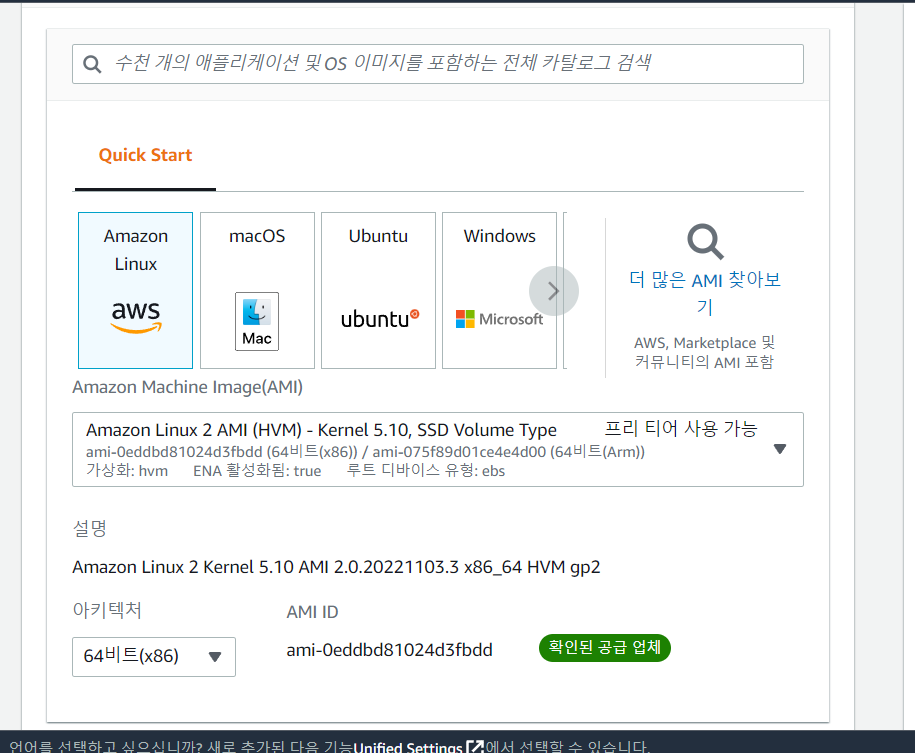The width and height of the screenshot is (915, 753).
Task: Switch to the Quick Start tab
Action: pos(145,155)
